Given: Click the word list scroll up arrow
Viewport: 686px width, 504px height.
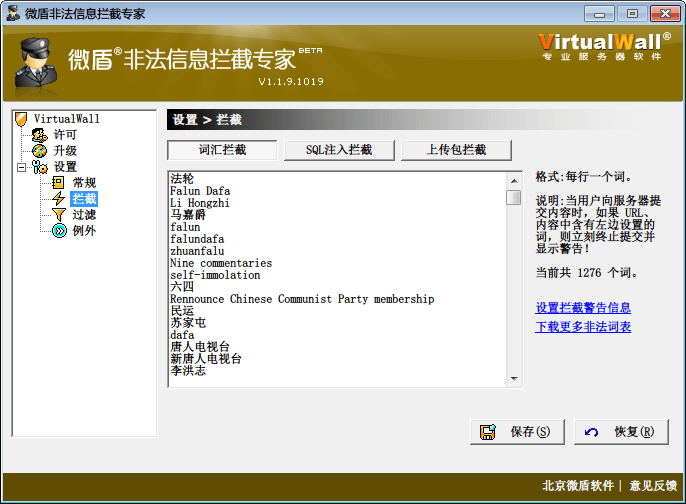Looking at the screenshot, I should (x=514, y=181).
